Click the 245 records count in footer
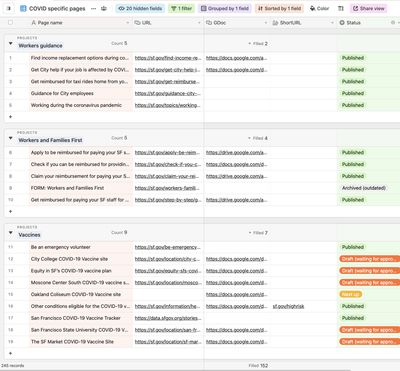The height and width of the screenshot is (371, 400). coord(12,366)
